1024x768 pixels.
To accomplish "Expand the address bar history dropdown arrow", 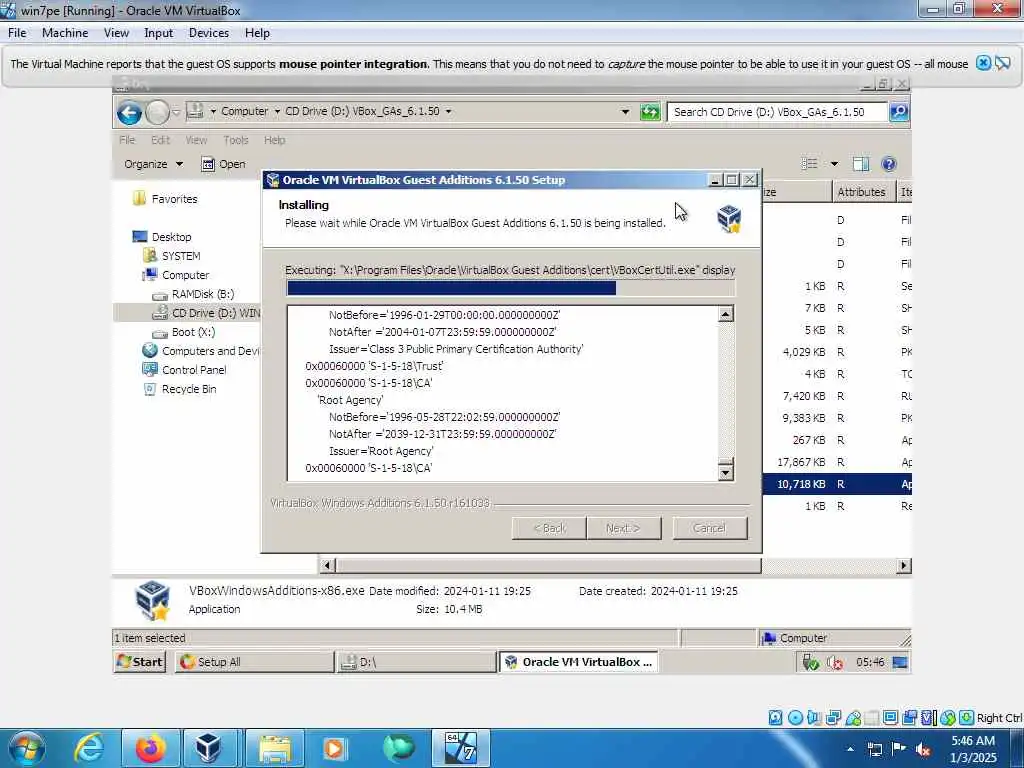I will point(625,112).
